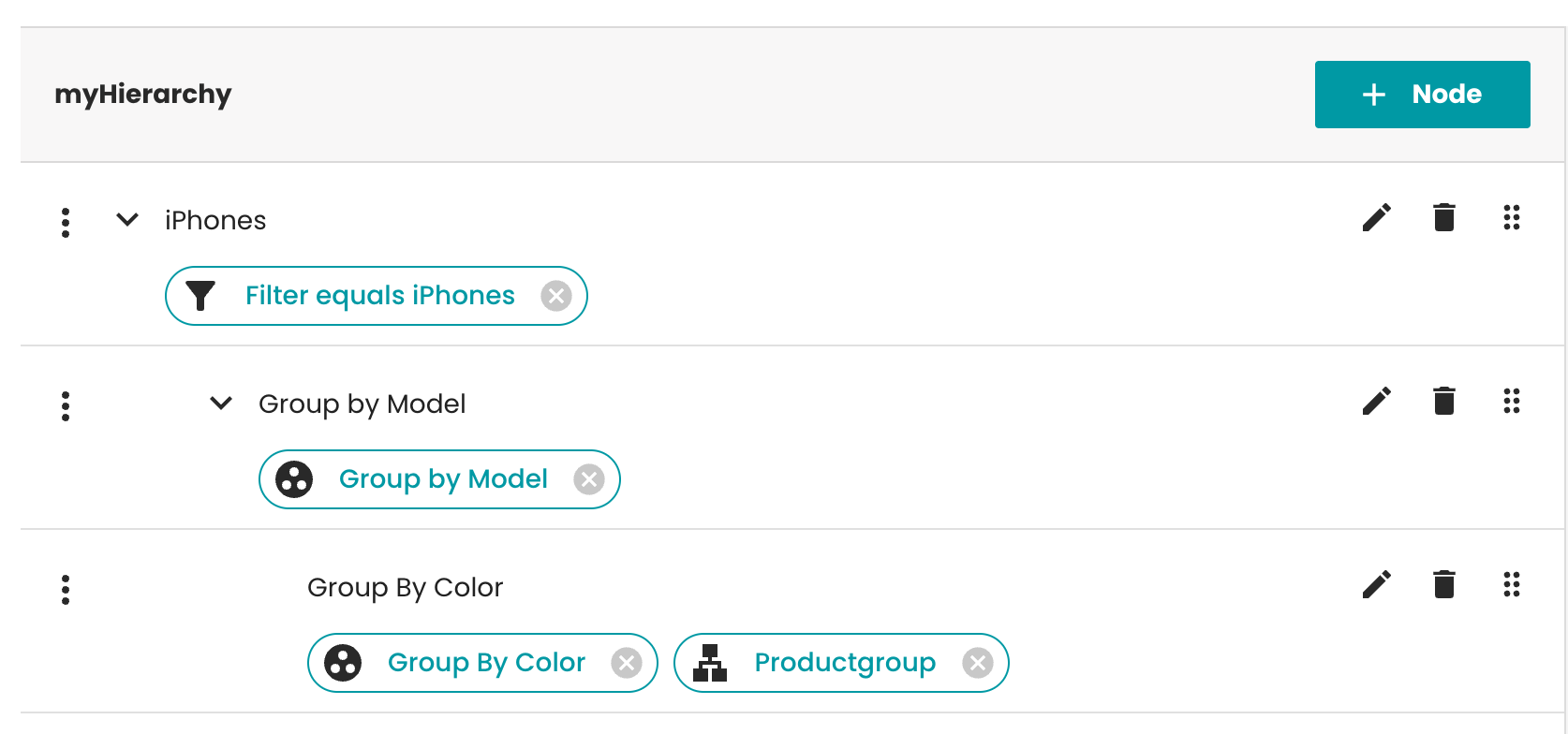Open kebab menu for iPhones row
The height and width of the screenshot is (734, 1568).
(66, 222)
